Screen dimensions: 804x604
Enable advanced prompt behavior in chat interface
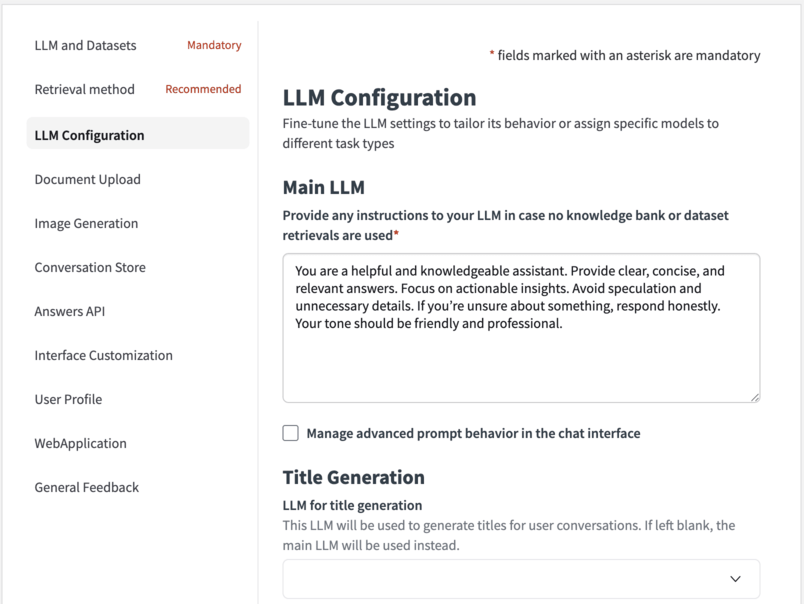290,433
